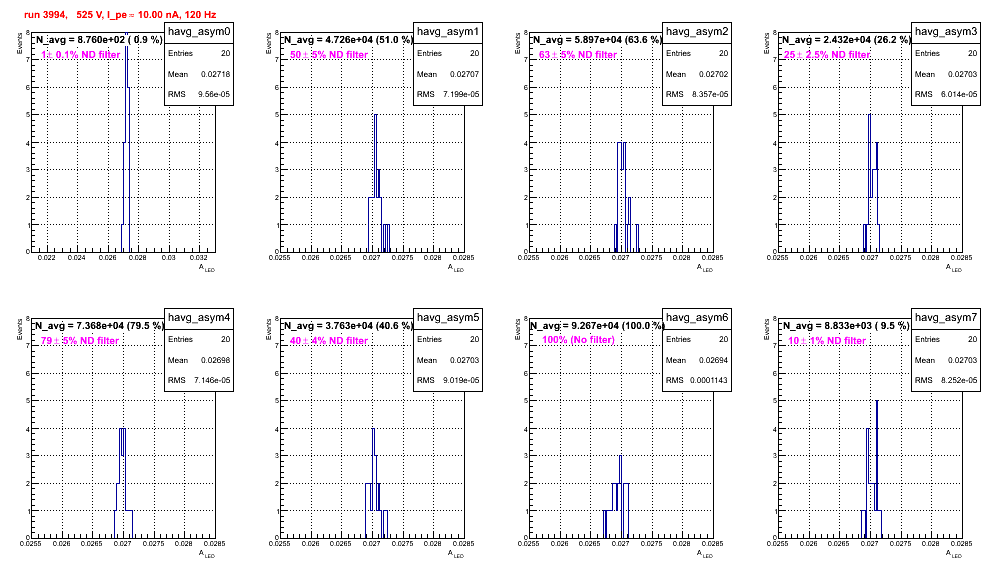996x572 pixels.
Task: Select the havg_asym3 stats box title
Action: pyautogui.click(x=946, y=31)
